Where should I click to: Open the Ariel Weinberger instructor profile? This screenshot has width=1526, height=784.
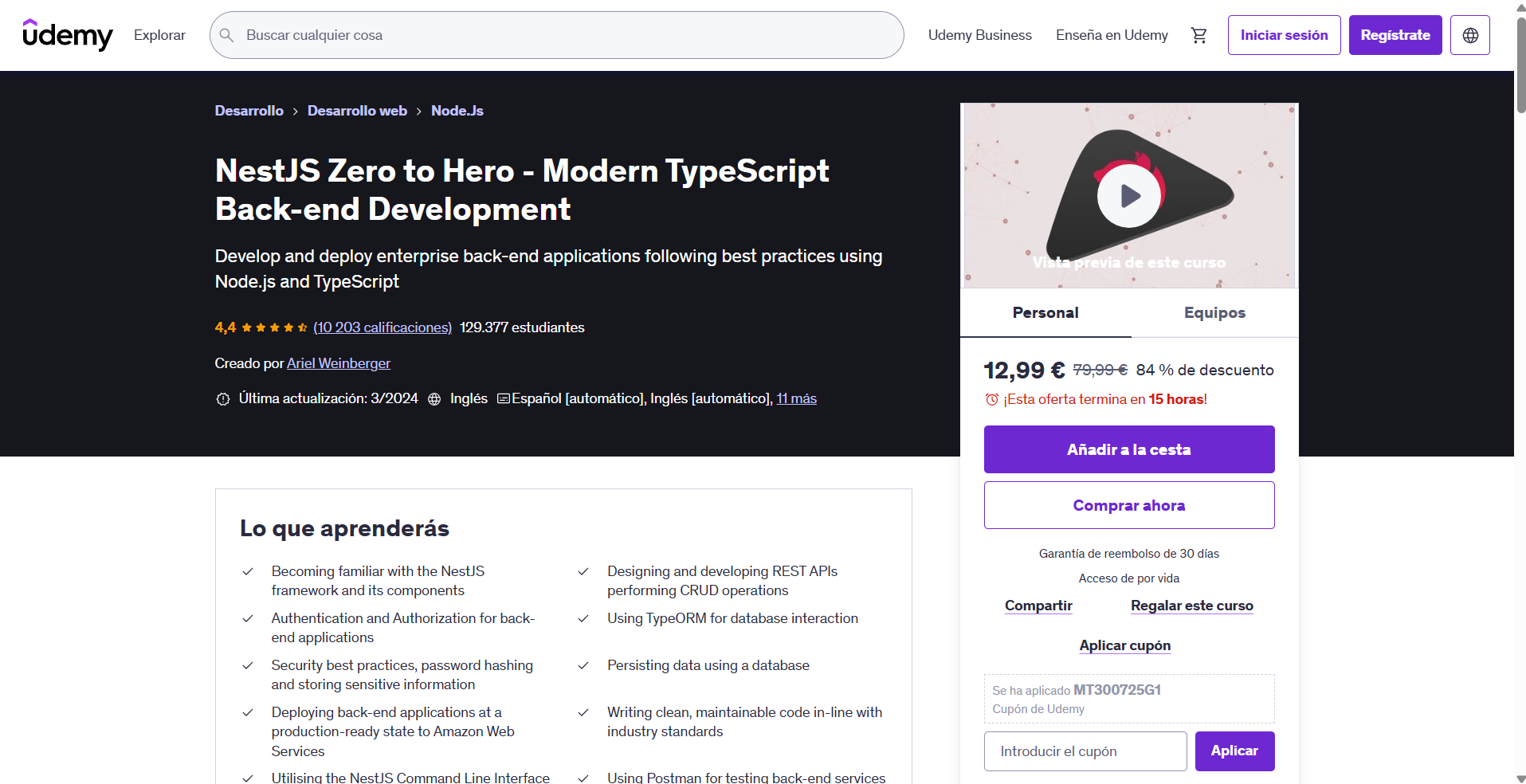click(x=338, y=363)
